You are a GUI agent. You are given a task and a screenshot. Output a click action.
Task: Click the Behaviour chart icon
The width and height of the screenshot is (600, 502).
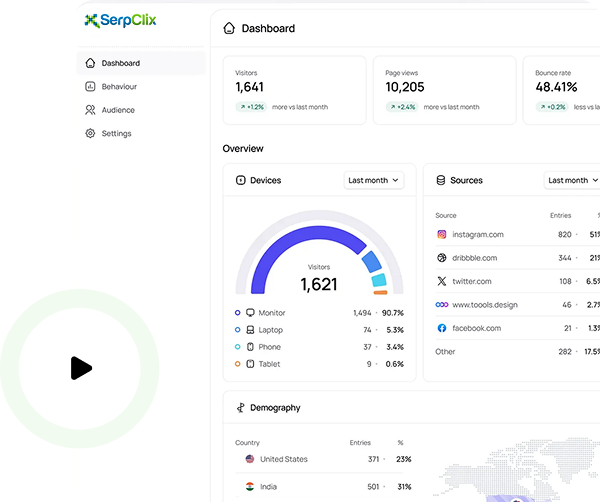(90, 86)
